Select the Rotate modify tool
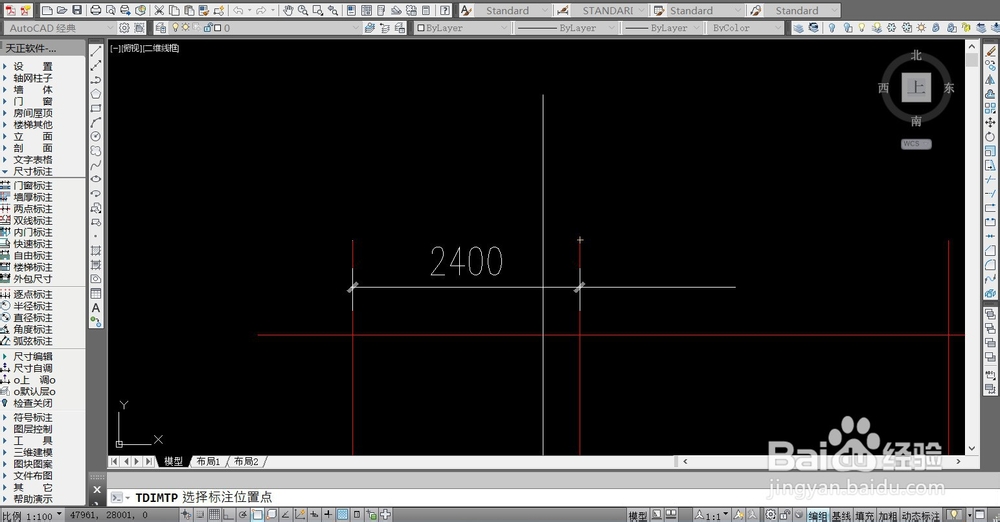 click(990, 137)
